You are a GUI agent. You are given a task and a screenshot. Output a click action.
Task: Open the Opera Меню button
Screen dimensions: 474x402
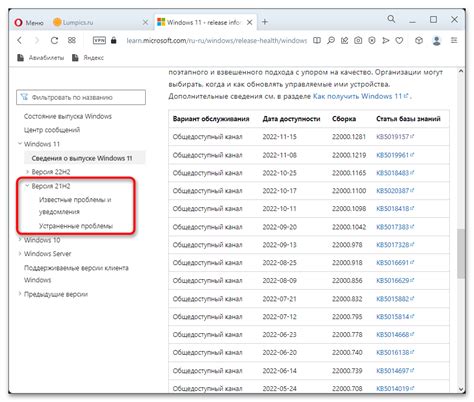[x=29, y=23]
